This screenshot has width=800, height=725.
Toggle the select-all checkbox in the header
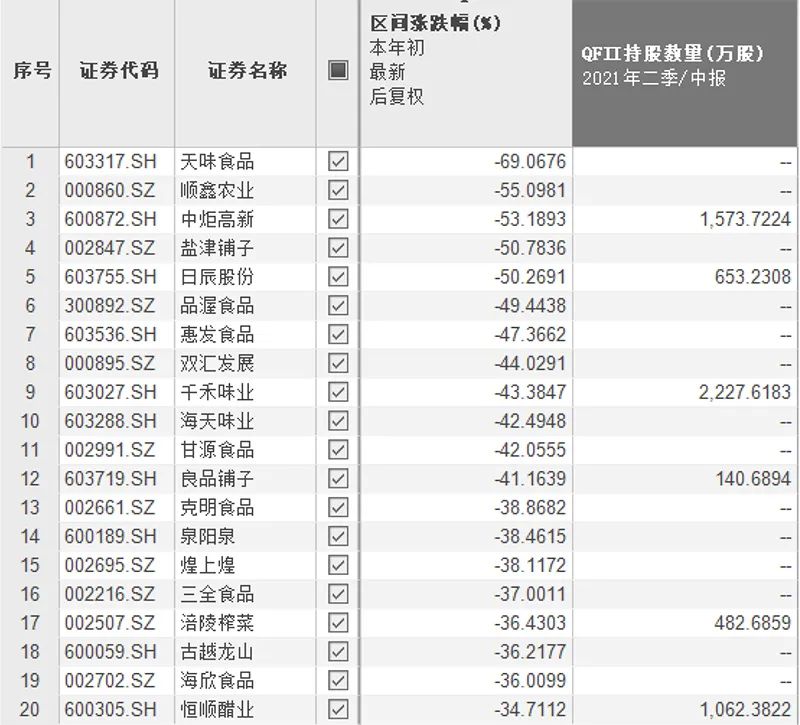point(338,70)
